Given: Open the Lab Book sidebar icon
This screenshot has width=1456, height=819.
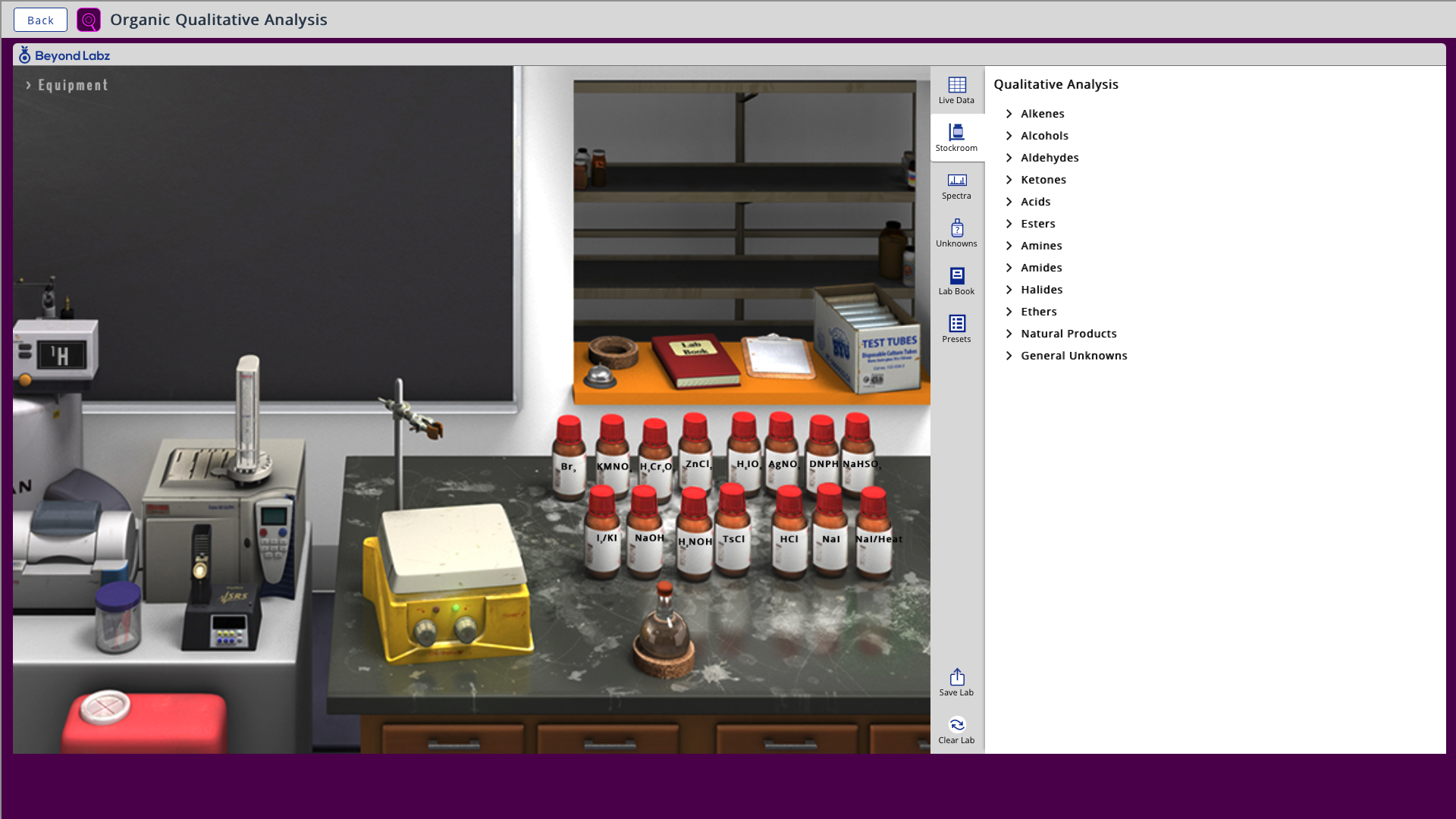Looking at the screenshot, I should (956, 281).
